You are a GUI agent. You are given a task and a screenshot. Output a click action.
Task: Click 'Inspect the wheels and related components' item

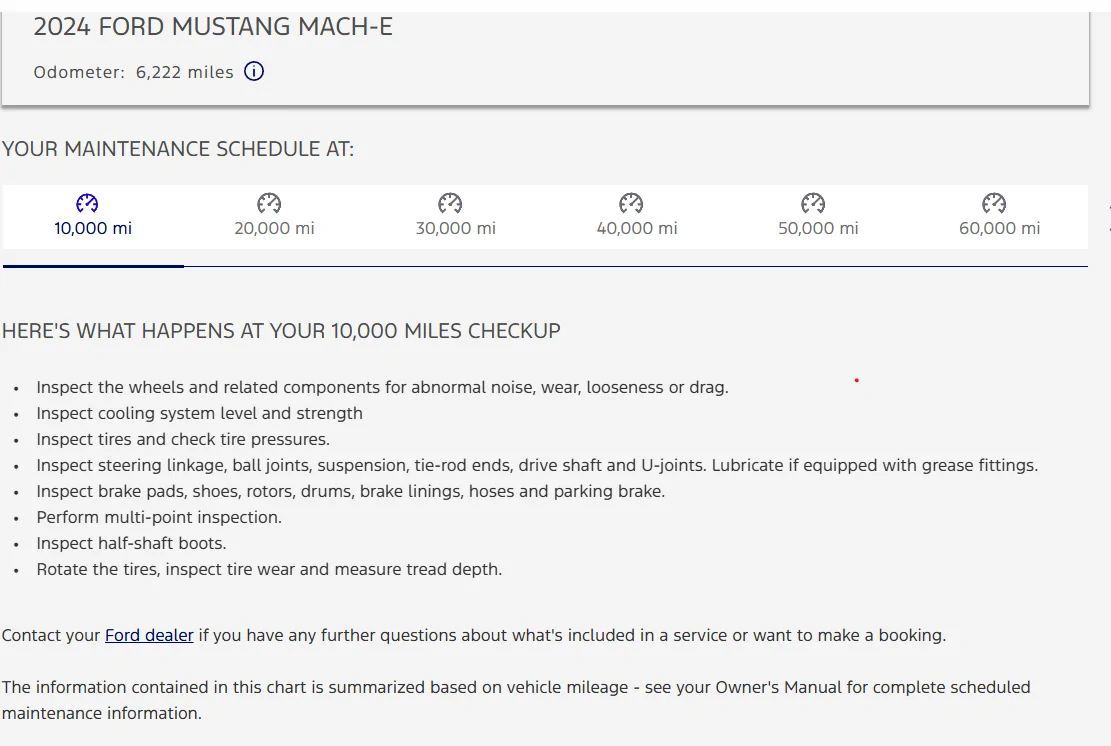tap(383, 388)
